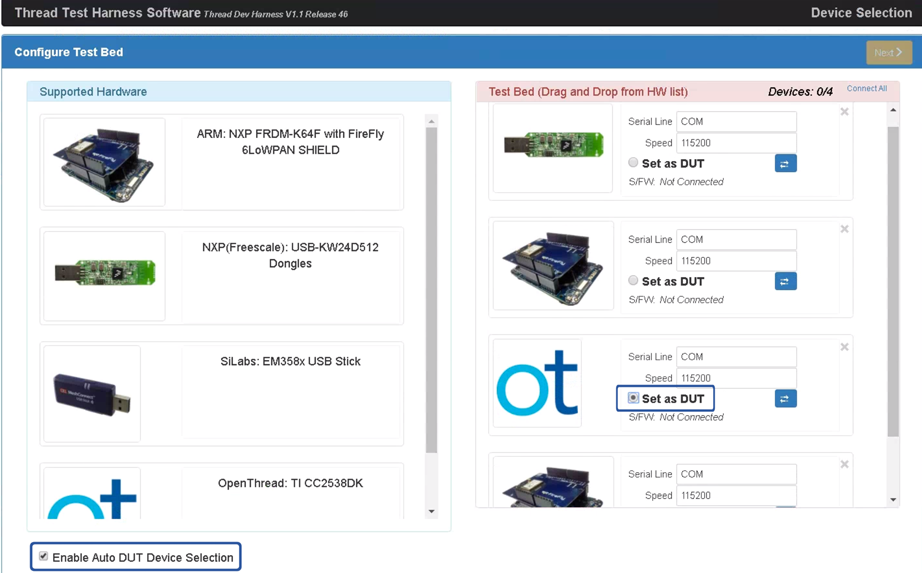The width and height of the screenshot is (922, 573).
Task: Remove second test bed device with X
Action: click(845, 229)
